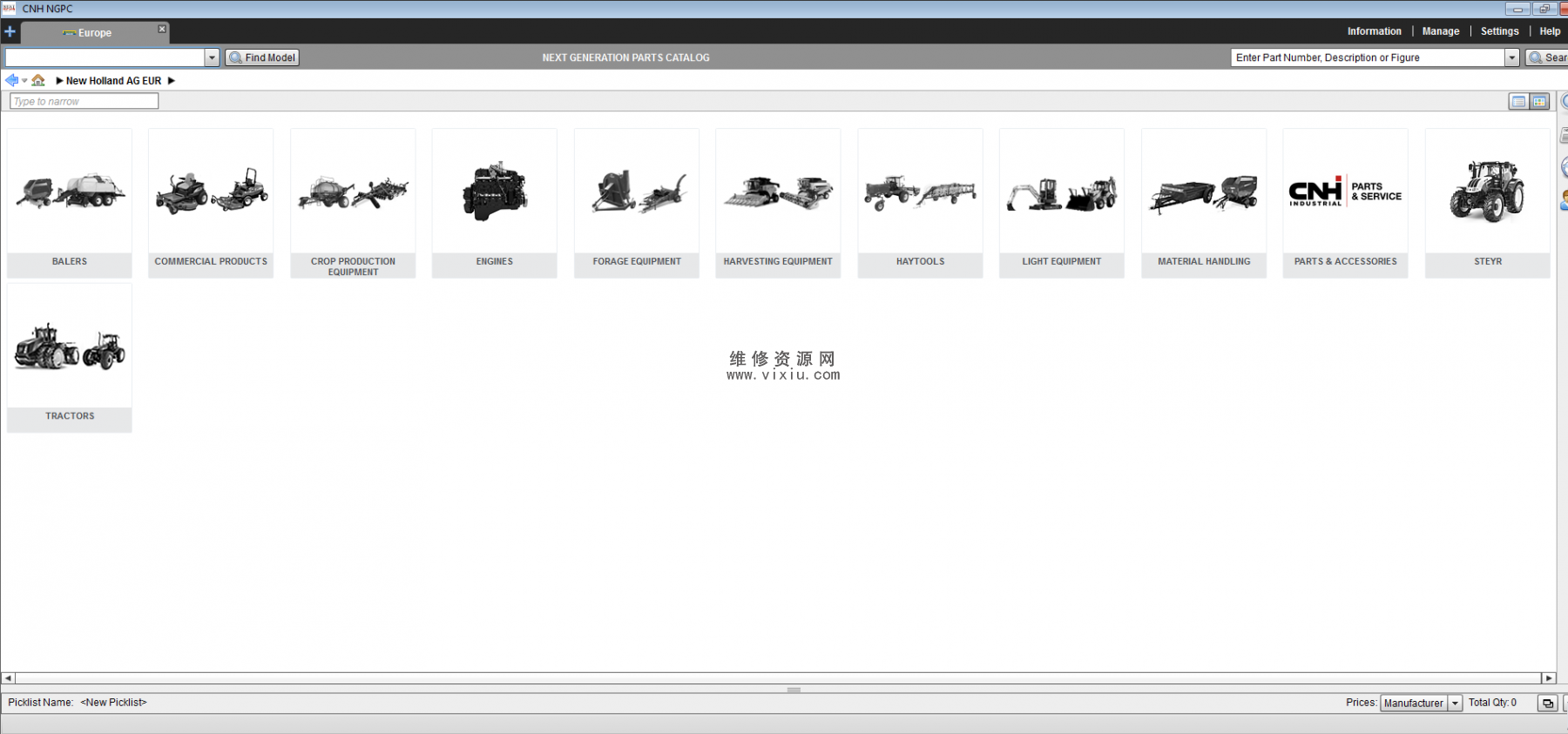Click the Find Model button

tap(262, 57)
